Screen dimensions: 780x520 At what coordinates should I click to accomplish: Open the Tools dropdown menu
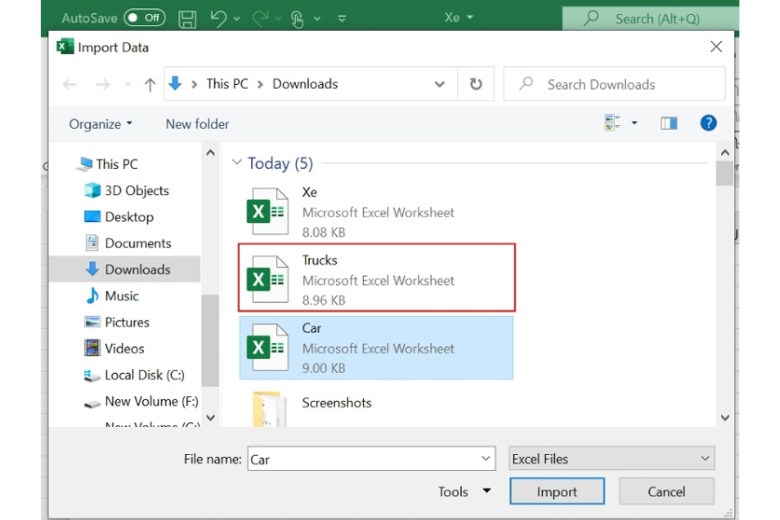(464, 491)
